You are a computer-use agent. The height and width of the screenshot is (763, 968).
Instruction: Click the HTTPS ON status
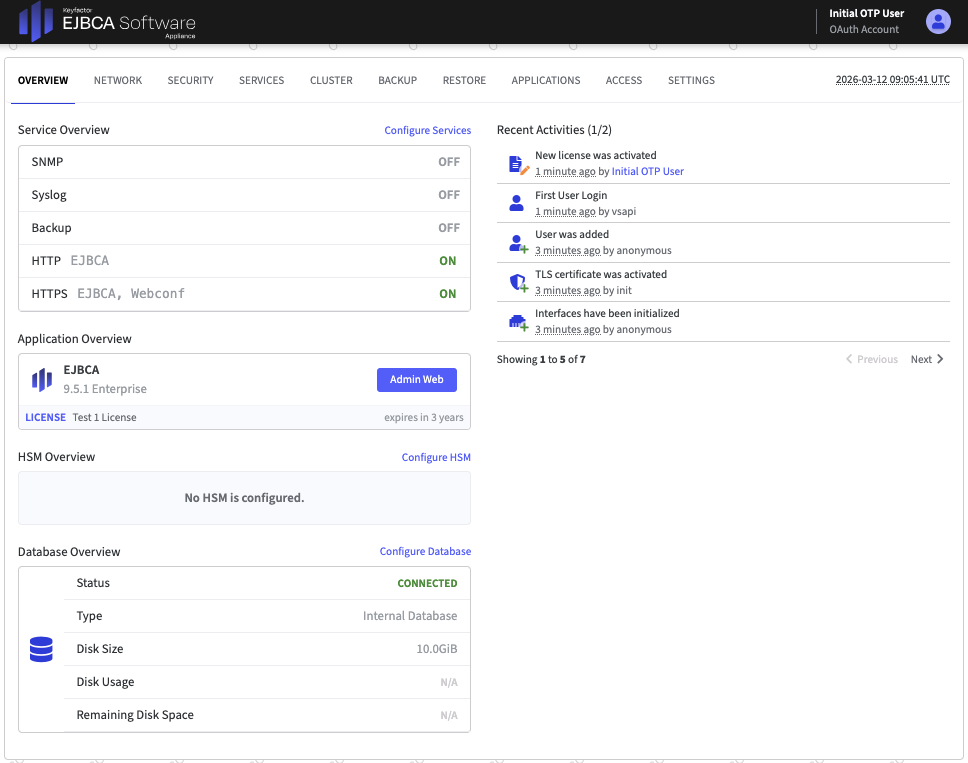tap(448, 294)
